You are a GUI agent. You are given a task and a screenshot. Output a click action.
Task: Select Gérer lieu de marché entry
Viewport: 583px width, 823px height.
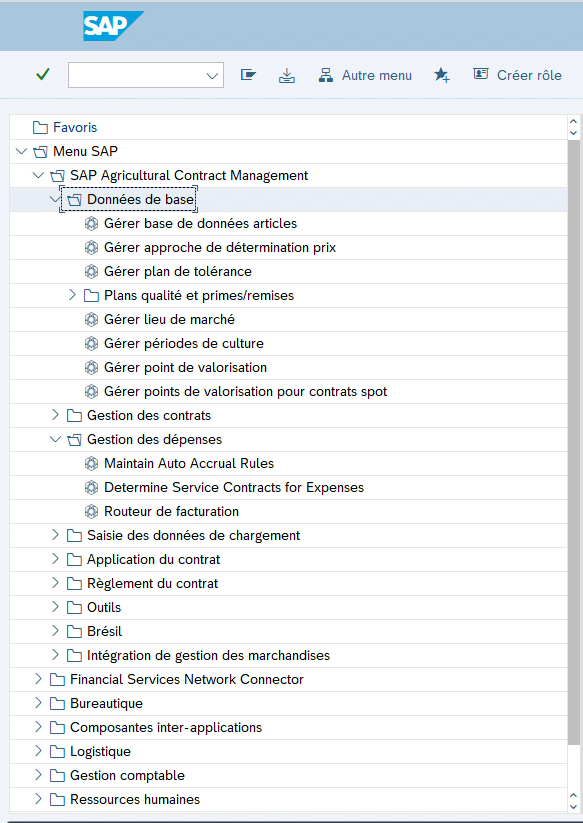click(169, 320)
